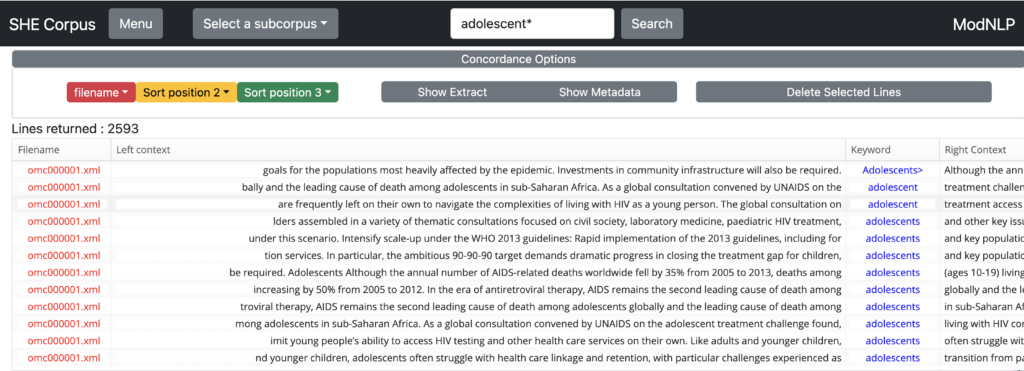The height and width of the screenshot is (371, 1024).
Task: Open the green Sort position 3 dropdown
Action: click(287, 92)
